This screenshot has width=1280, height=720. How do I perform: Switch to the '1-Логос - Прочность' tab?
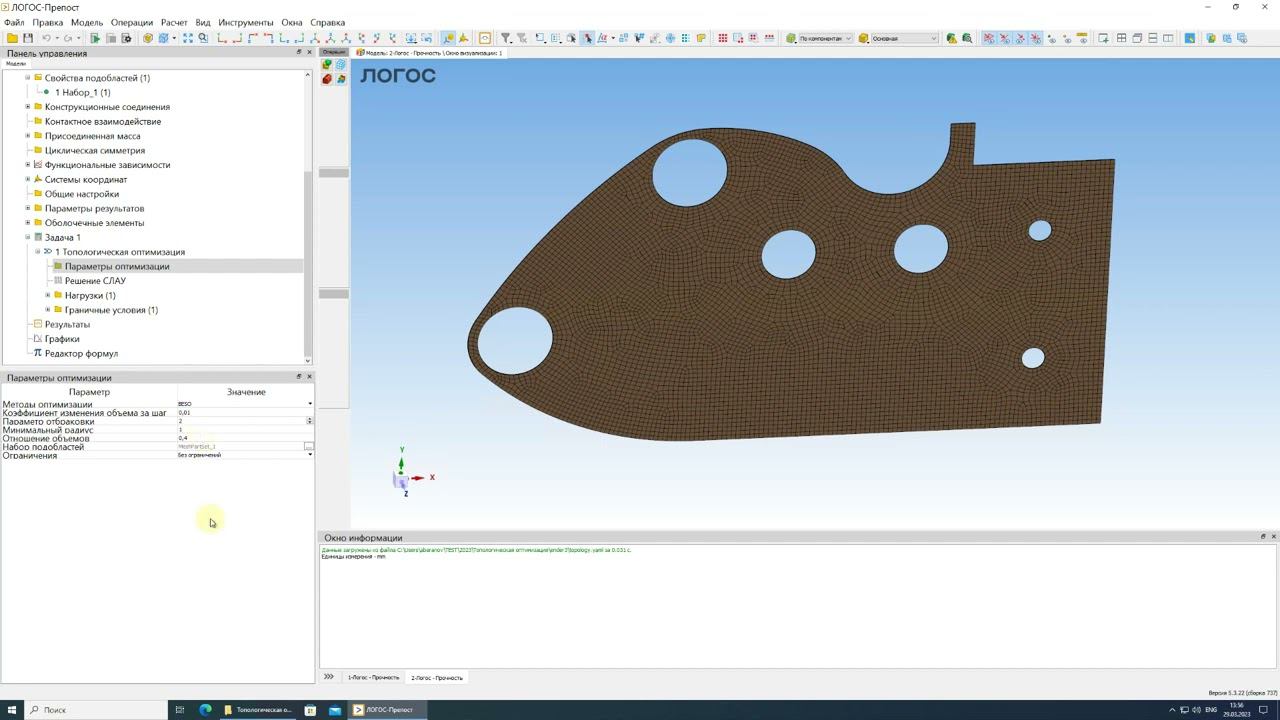point(373,678)
